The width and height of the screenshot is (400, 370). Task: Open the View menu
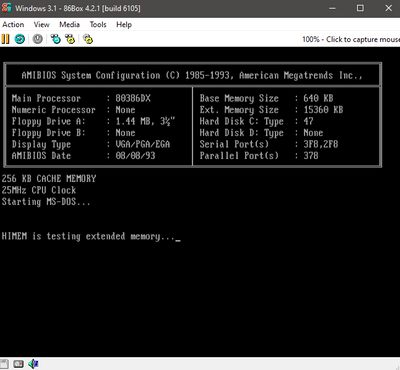click(x=41, y=25)
